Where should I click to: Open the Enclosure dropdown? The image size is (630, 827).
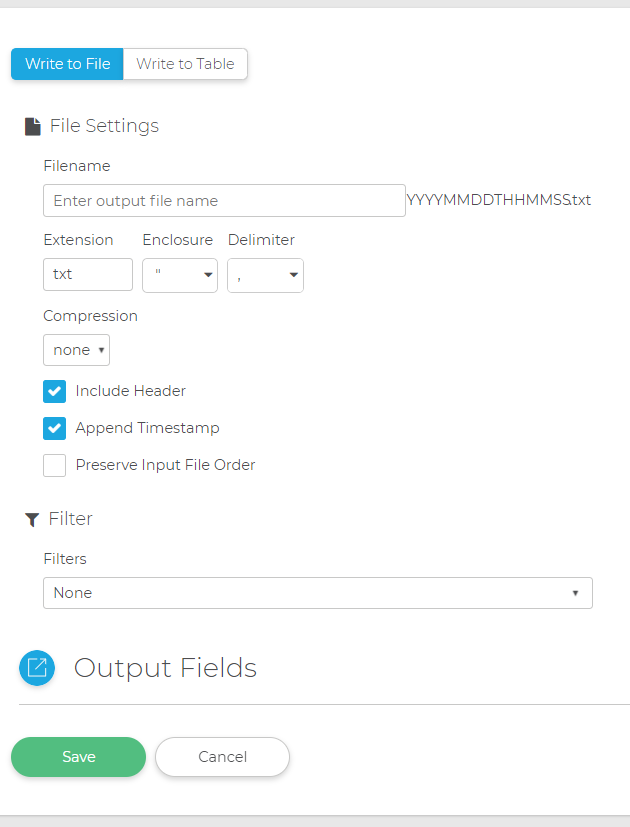(180, 275)
